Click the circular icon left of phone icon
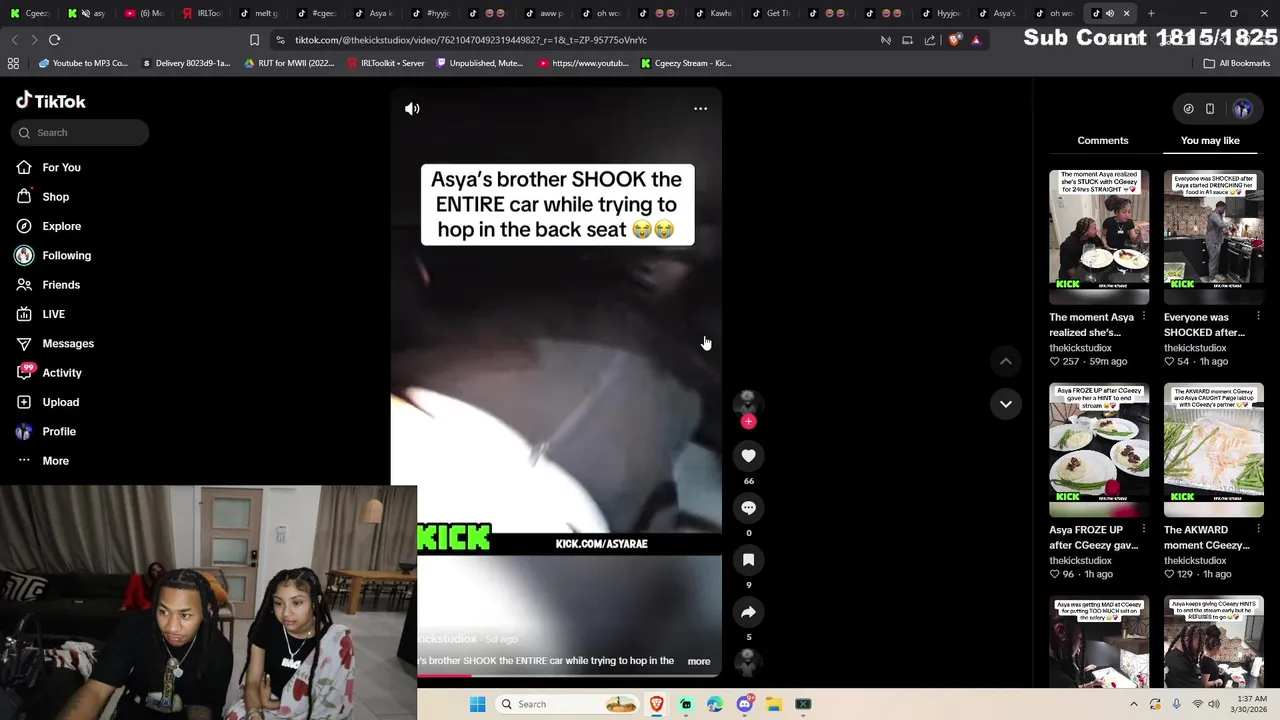 tap(1188, 109)
